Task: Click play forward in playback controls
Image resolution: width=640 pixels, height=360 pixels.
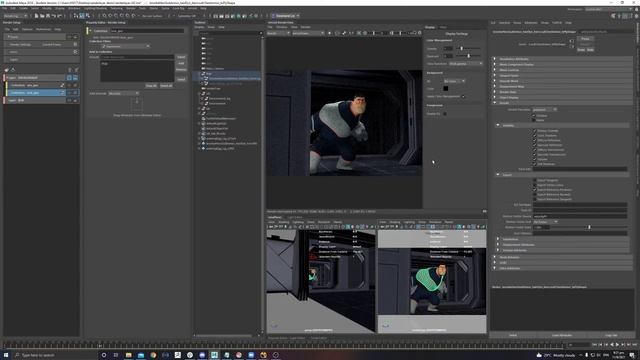Action: (x=617, y=345)
